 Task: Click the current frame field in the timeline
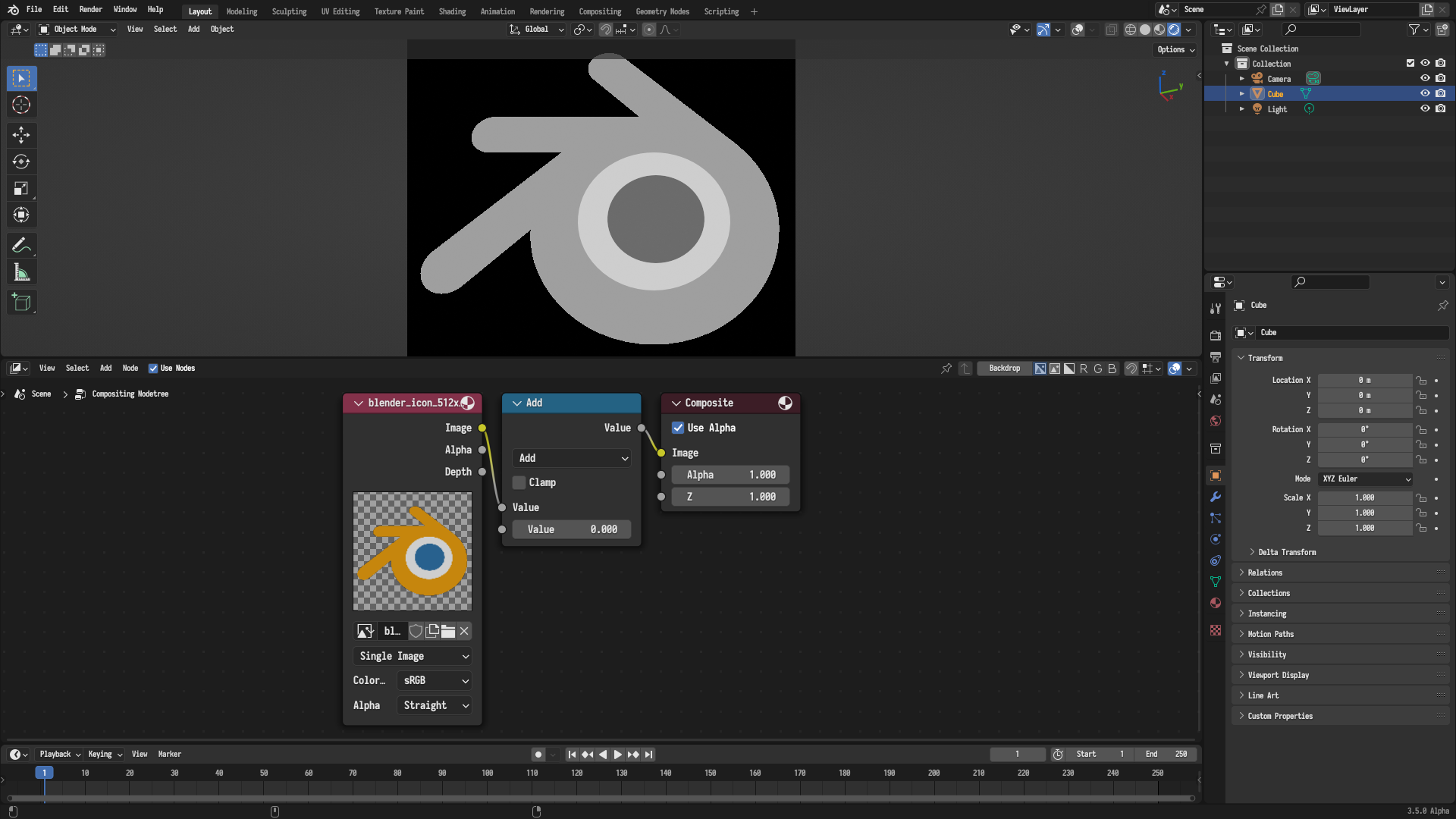(1017, 754)
